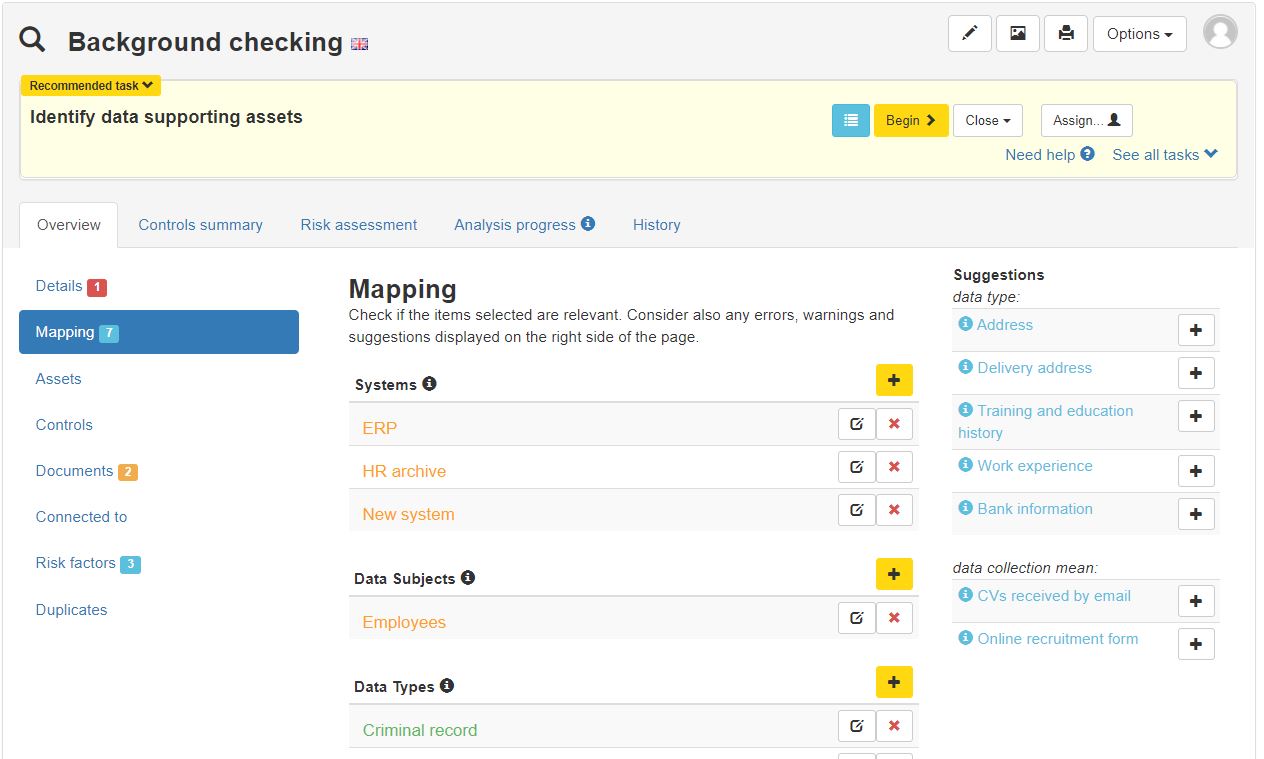Add a new system with yellow plus

coord(894,381)
